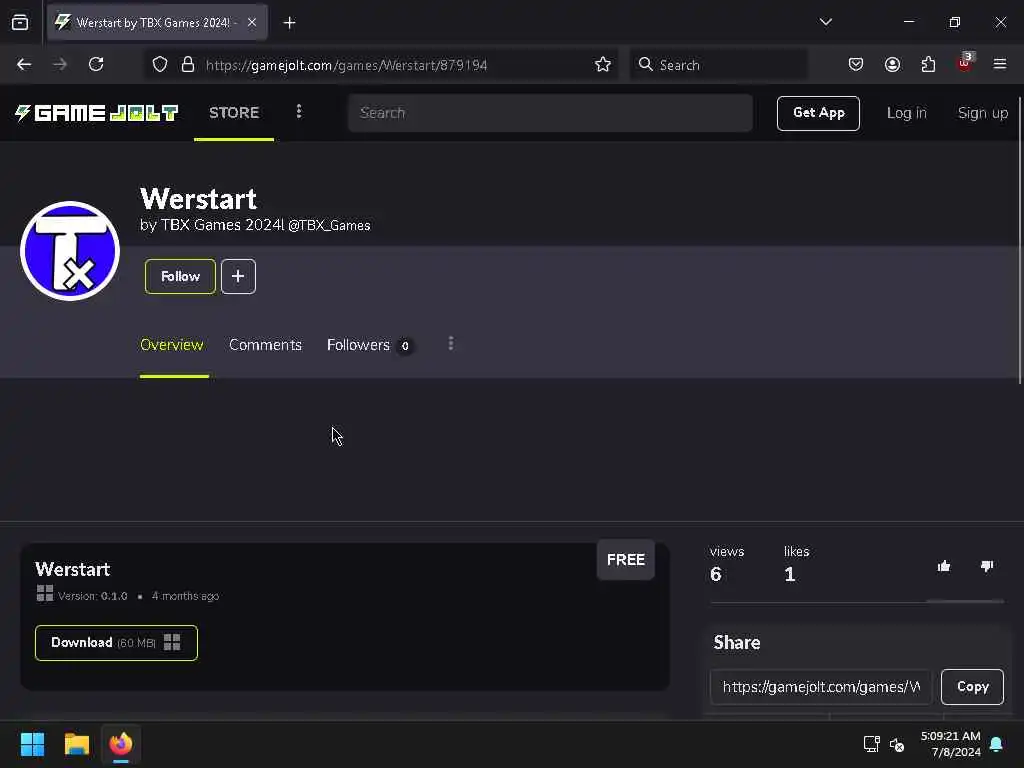Focus the Game Jolt search field
The height and width of the screenshot is (768, 1024).
pyautogui.click(x=550, y=113)
